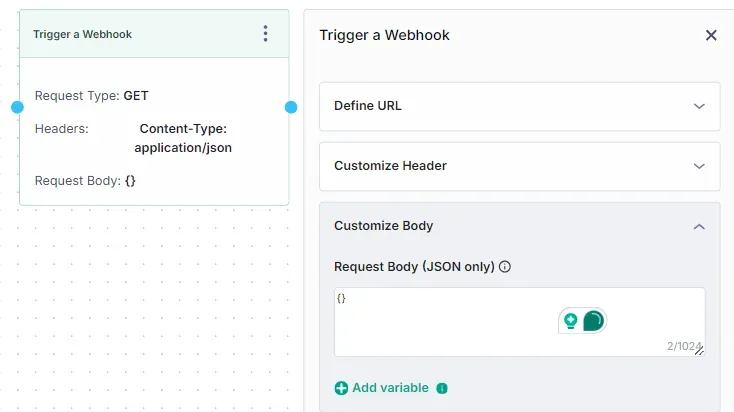
Task: Collapse the Customize Body chevron
Action: tap(699, 227)
